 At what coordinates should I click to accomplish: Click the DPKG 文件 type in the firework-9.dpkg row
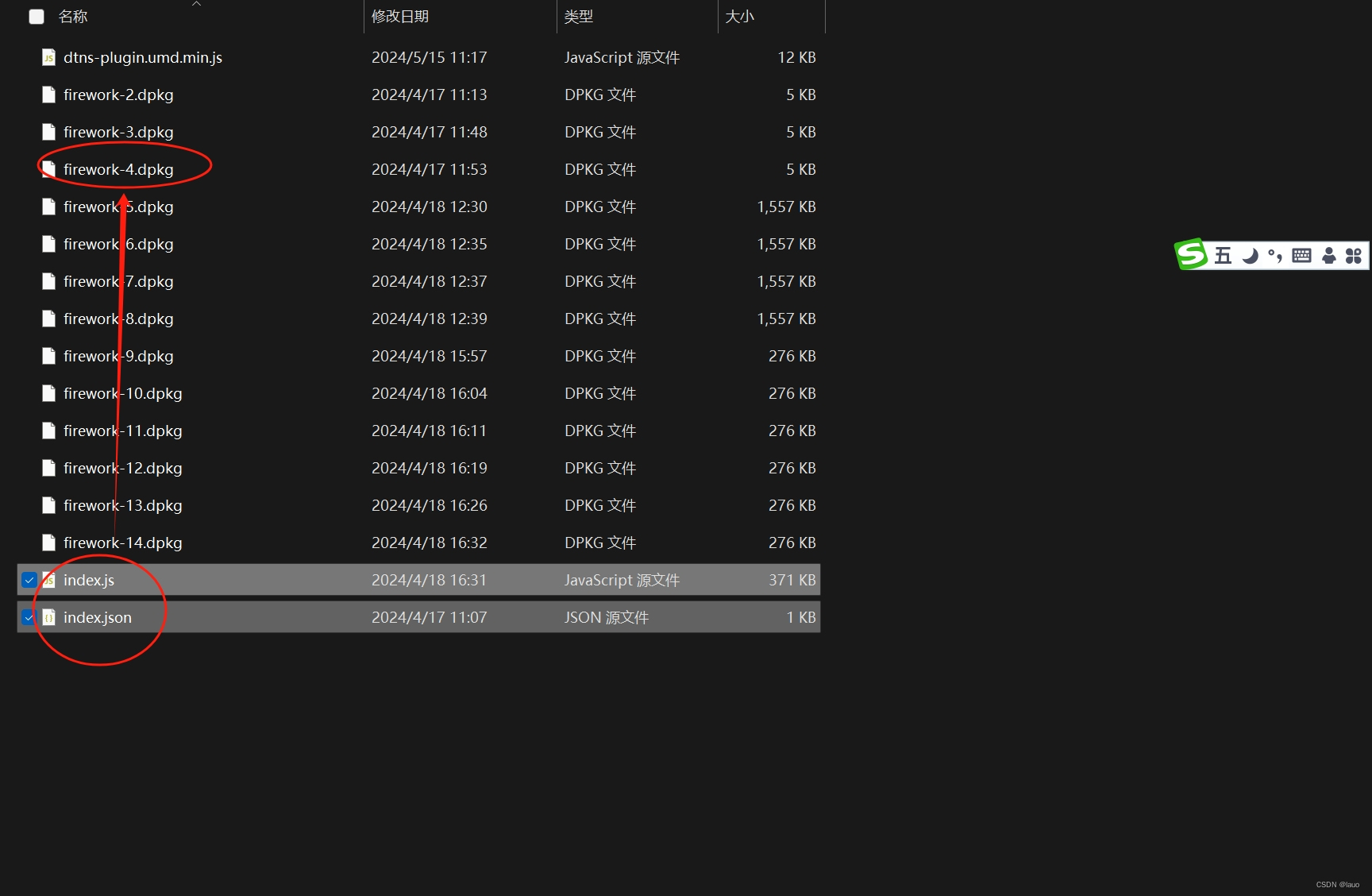coord(600,356)
